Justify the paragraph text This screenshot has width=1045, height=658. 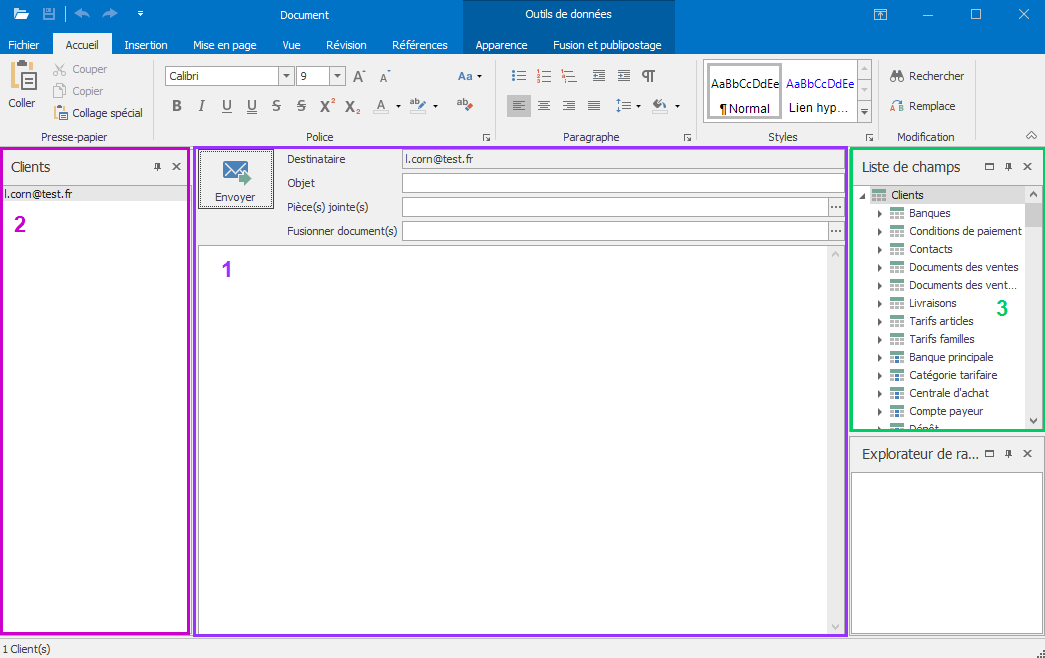(x=594, y=106)
